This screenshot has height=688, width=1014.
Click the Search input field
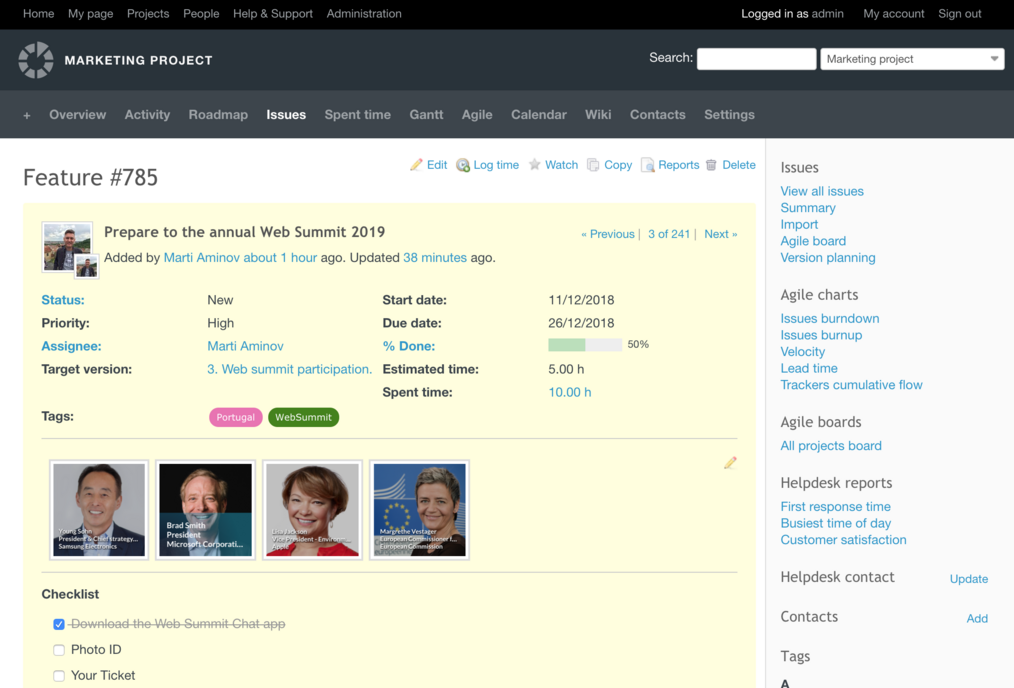tap(756, 59)
